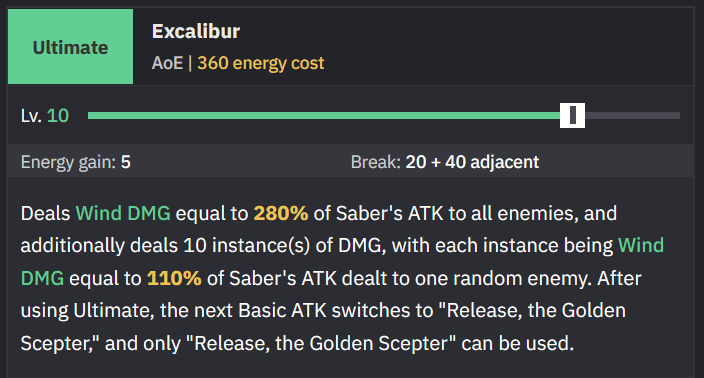Click the filled green slider track
The image size is (704, 378).
pyautogui.click(x=324, y=115)
